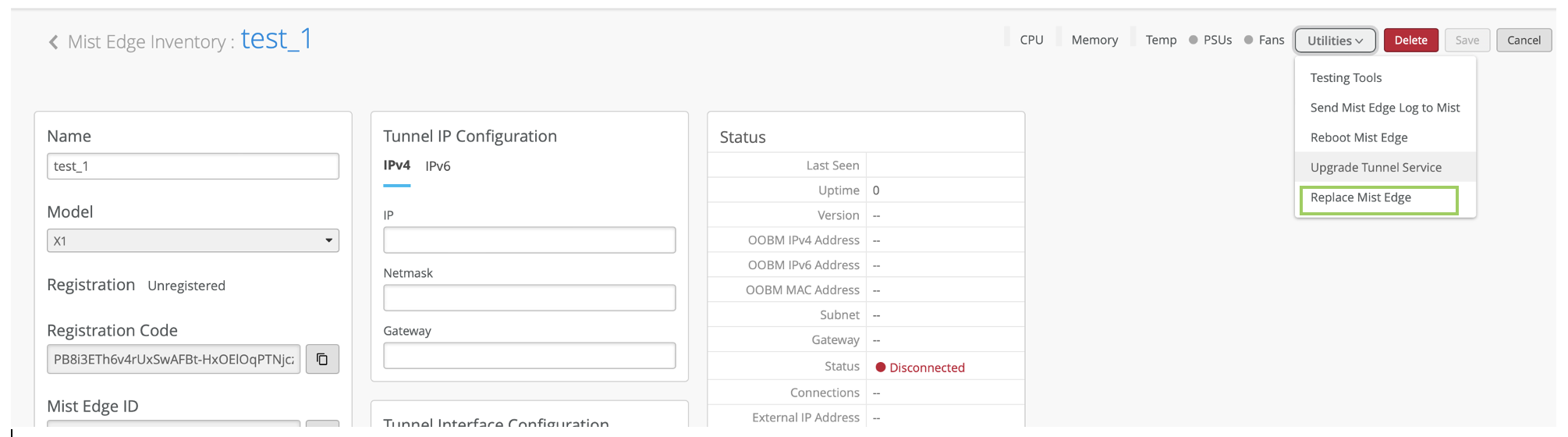Choose Upgrade Tunnel Service
The height and width of the screenshot is (437, 1568).
(x=1375, y=168)
